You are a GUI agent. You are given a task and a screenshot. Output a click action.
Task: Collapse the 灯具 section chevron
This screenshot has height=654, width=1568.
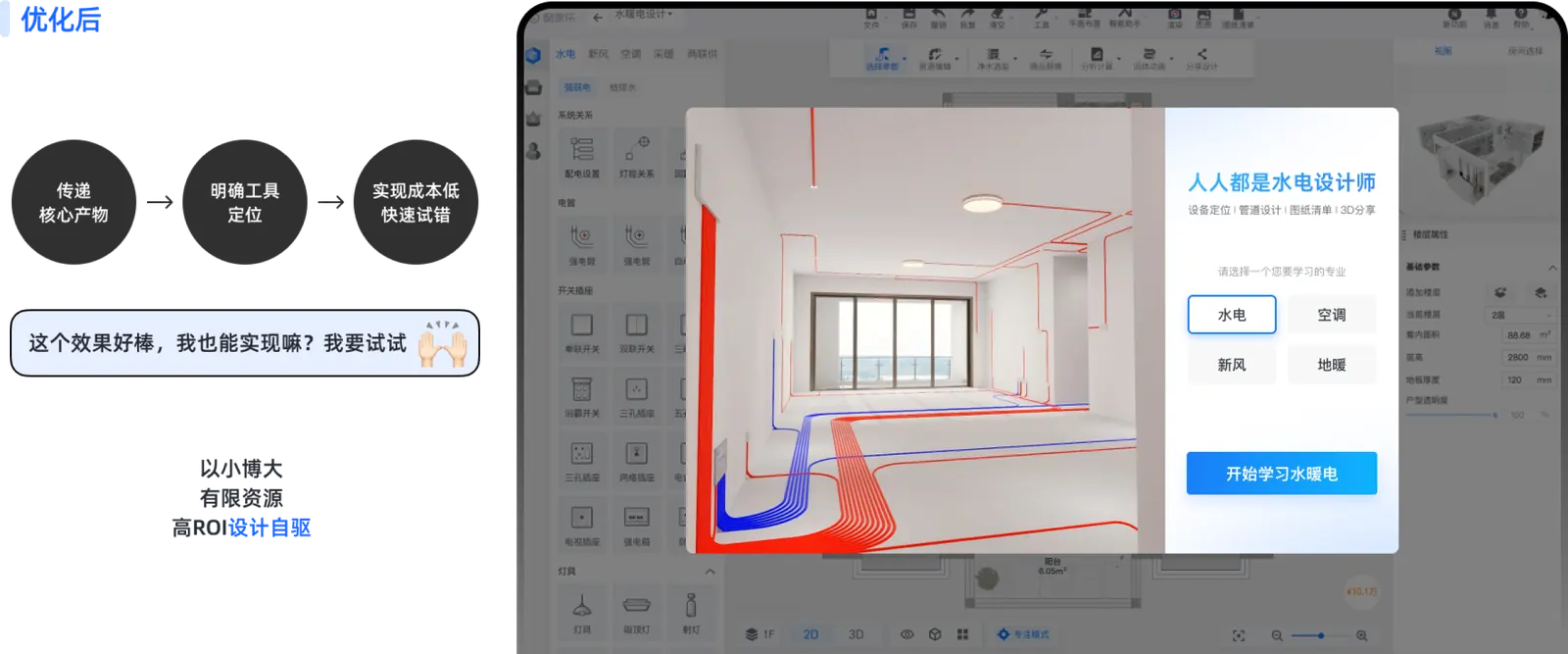(710, 572)
